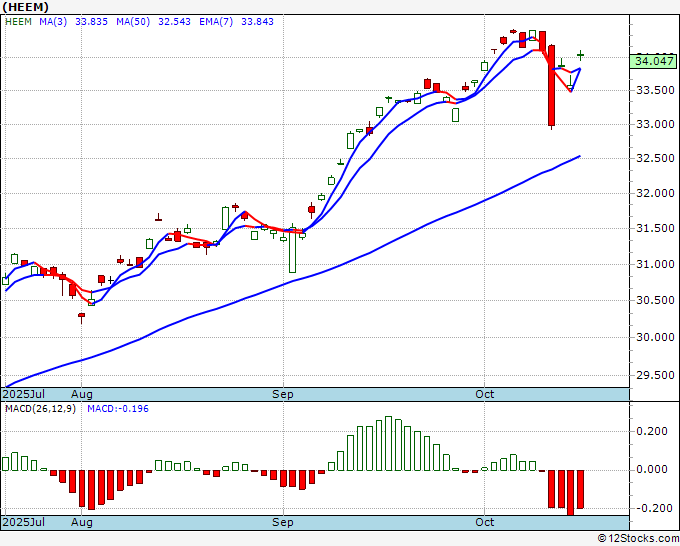
Task: Click the MA(50) indicator label
Action: pyautogui.click(x=133, y=22)
